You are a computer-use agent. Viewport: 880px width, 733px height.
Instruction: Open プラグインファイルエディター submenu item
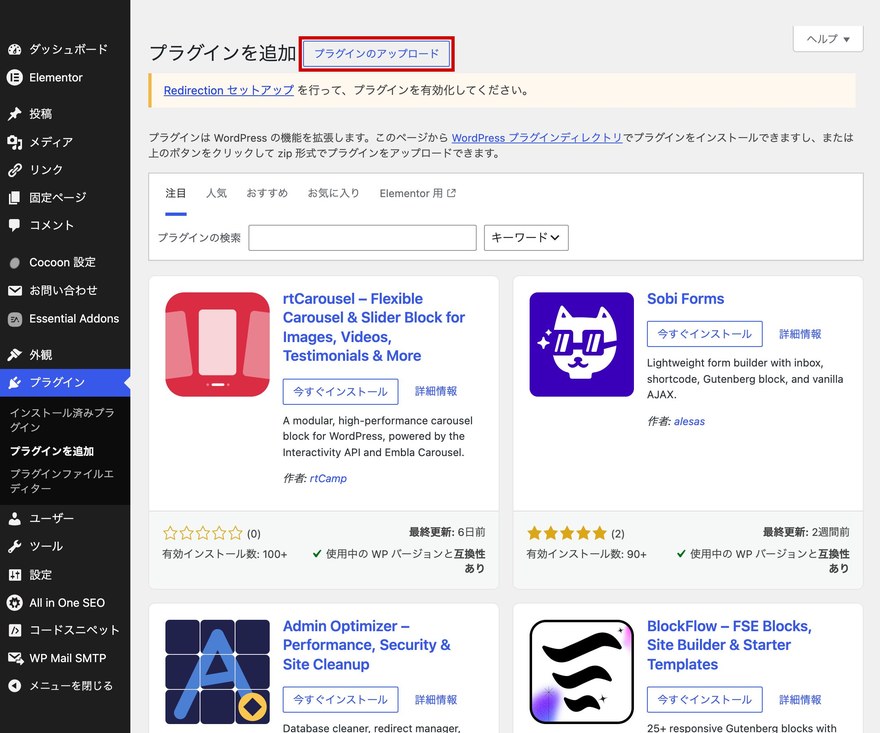[62, 481]
